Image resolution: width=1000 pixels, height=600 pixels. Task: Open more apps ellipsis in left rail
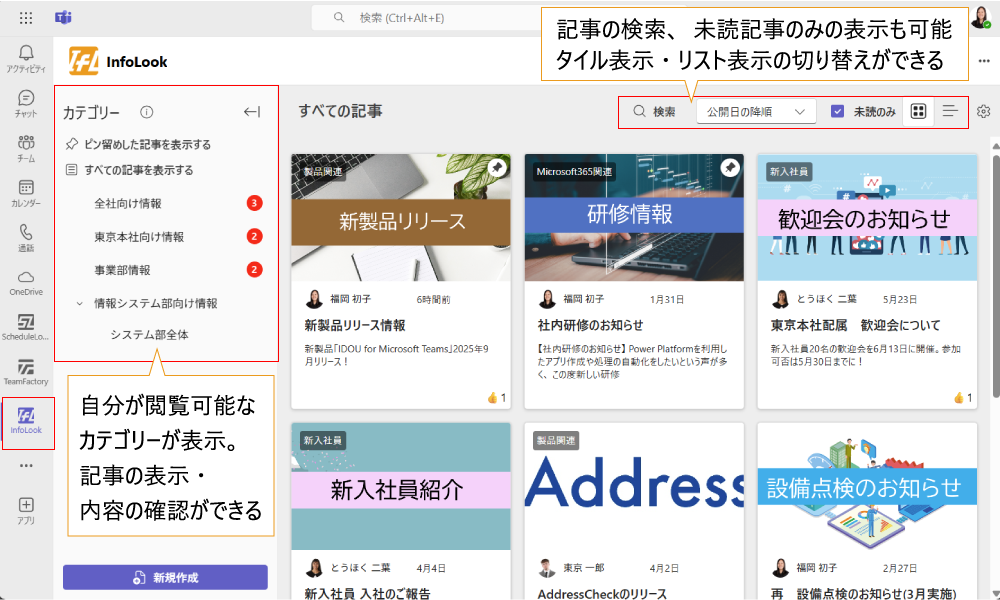[x=26, y=465]
